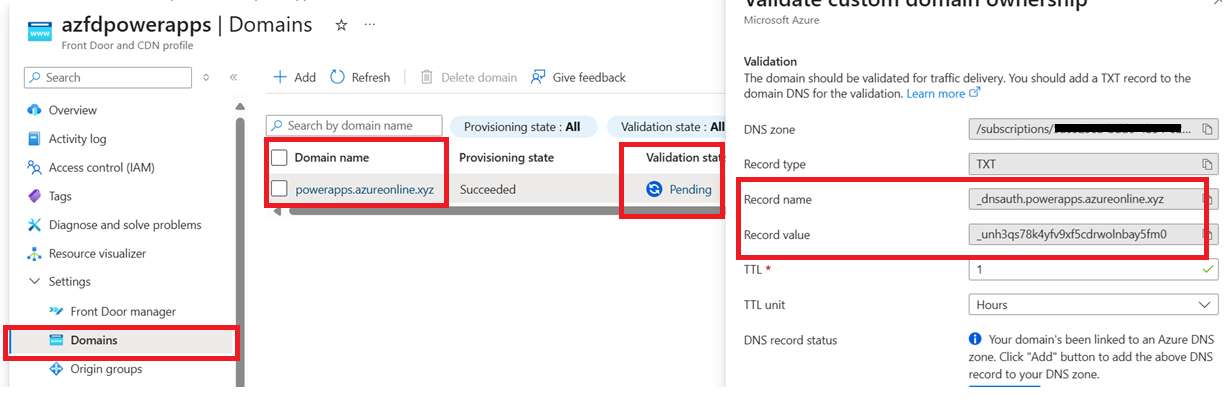1224x404 pixels.
Task: Favorite azfdpowerapps with the star icon
Action: (x=341, y=25)
